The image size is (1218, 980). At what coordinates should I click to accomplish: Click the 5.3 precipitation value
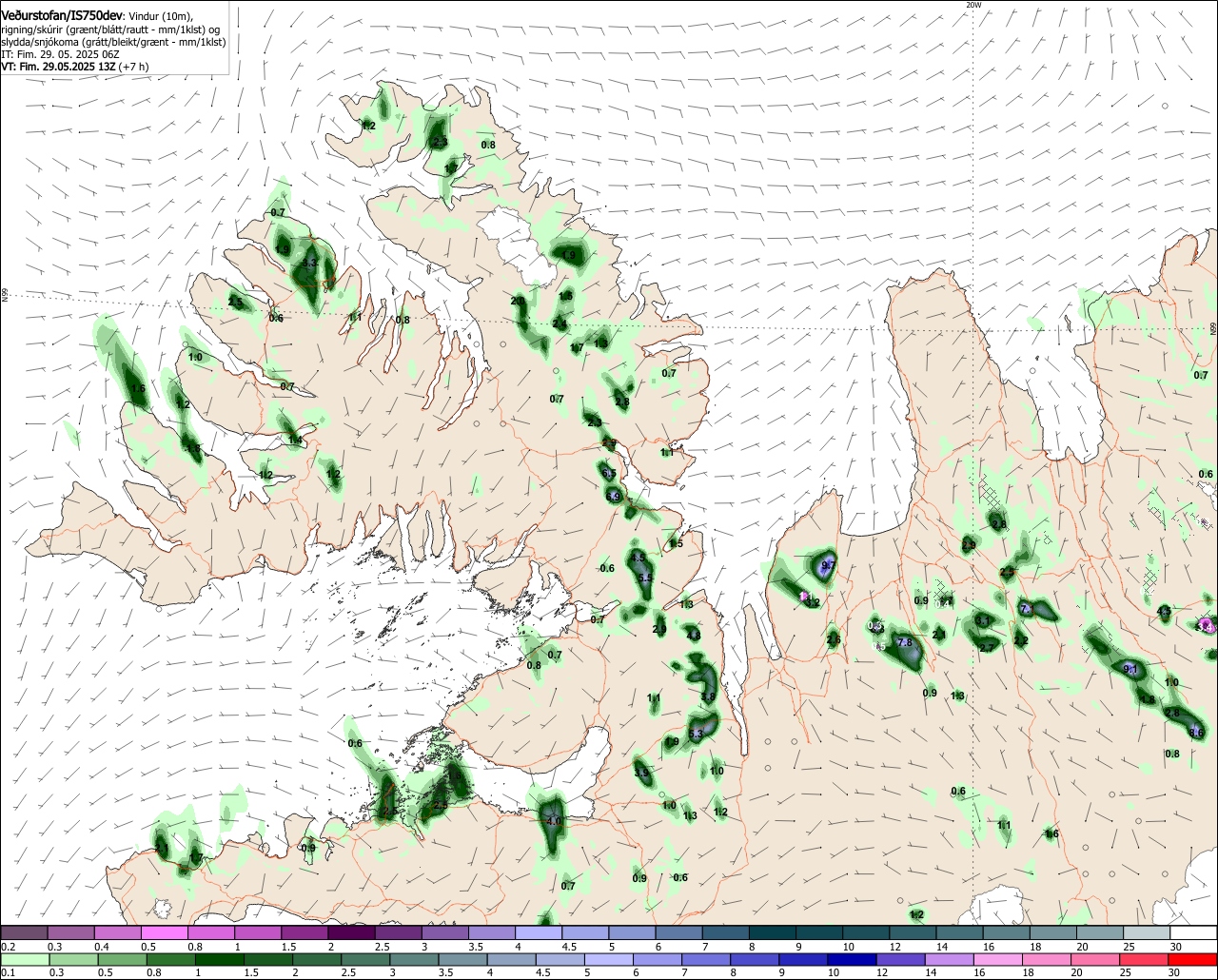pos(696,734)
